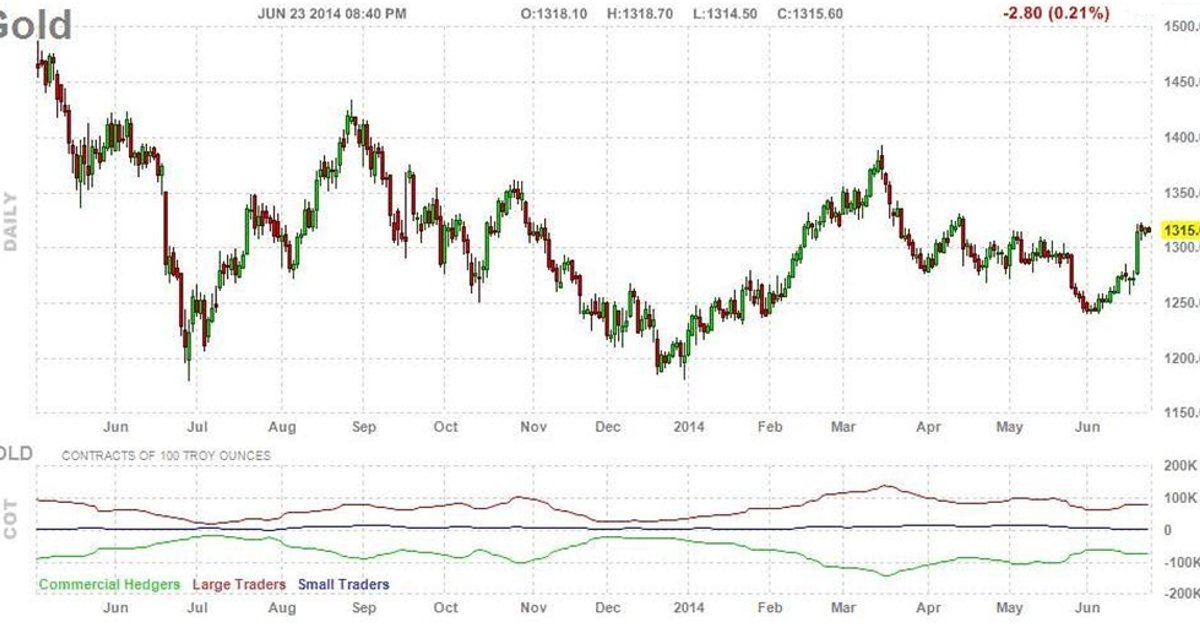Click the COT indicator label

12,517
